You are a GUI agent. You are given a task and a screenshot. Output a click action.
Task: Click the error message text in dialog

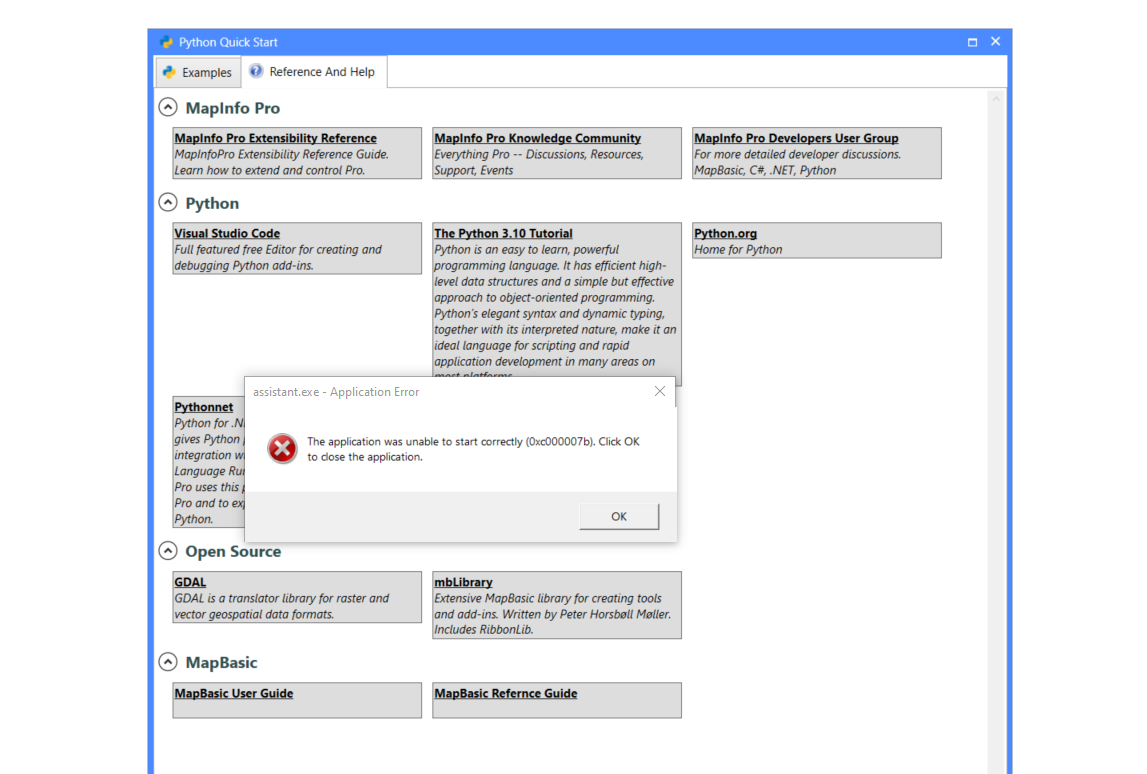pos(473,449)
